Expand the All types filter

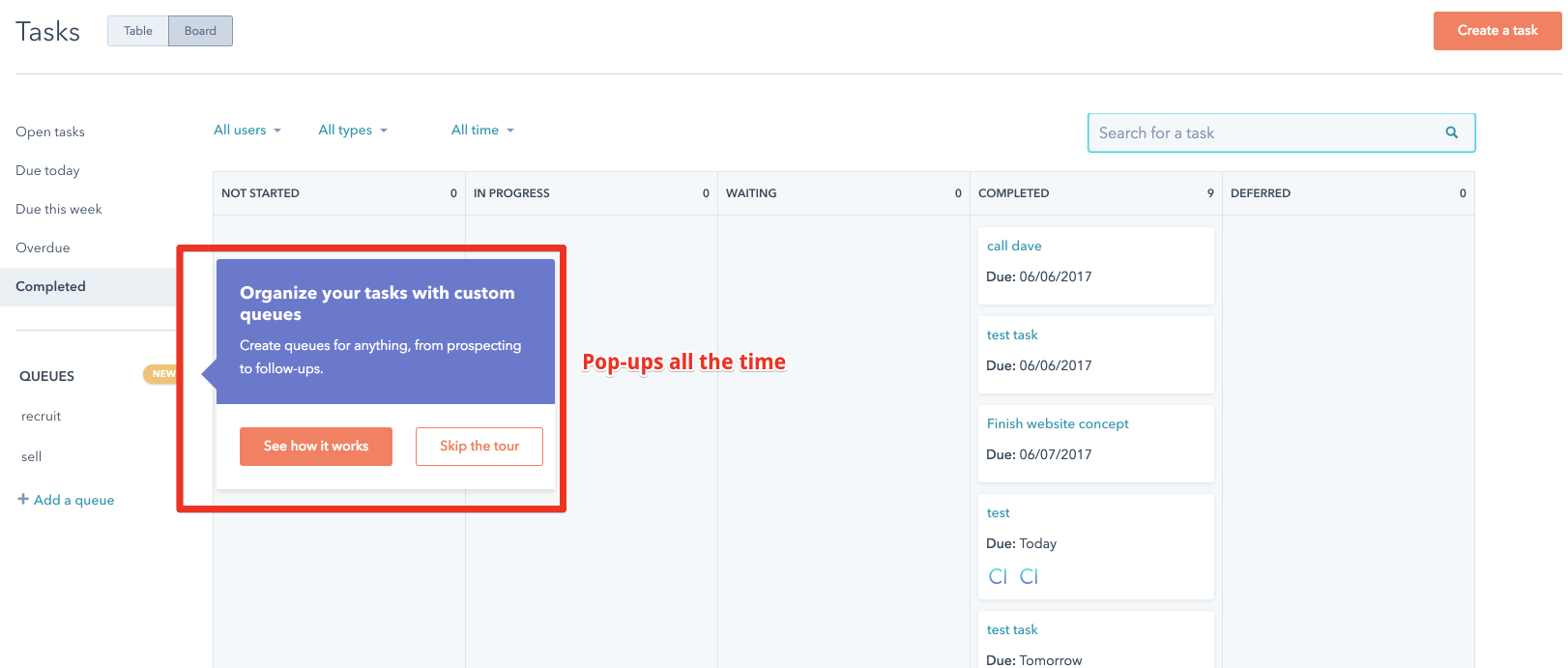353,130
